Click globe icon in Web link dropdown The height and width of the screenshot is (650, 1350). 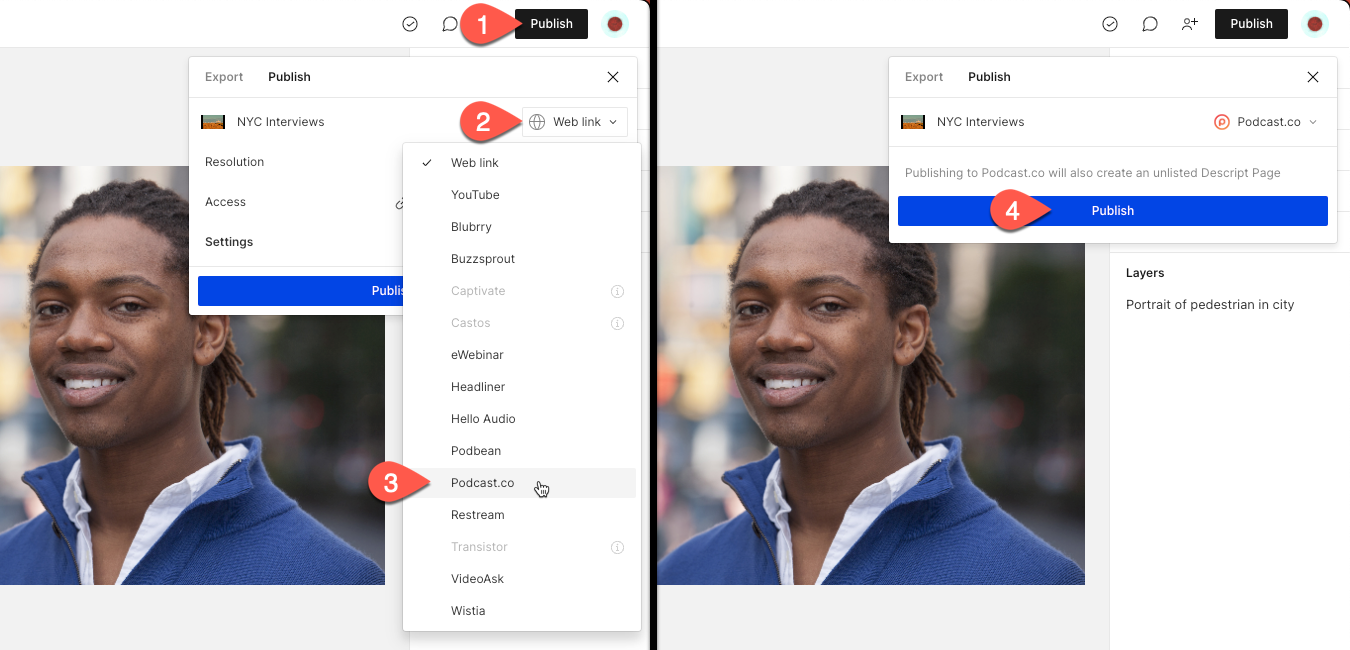click(537, 122)
